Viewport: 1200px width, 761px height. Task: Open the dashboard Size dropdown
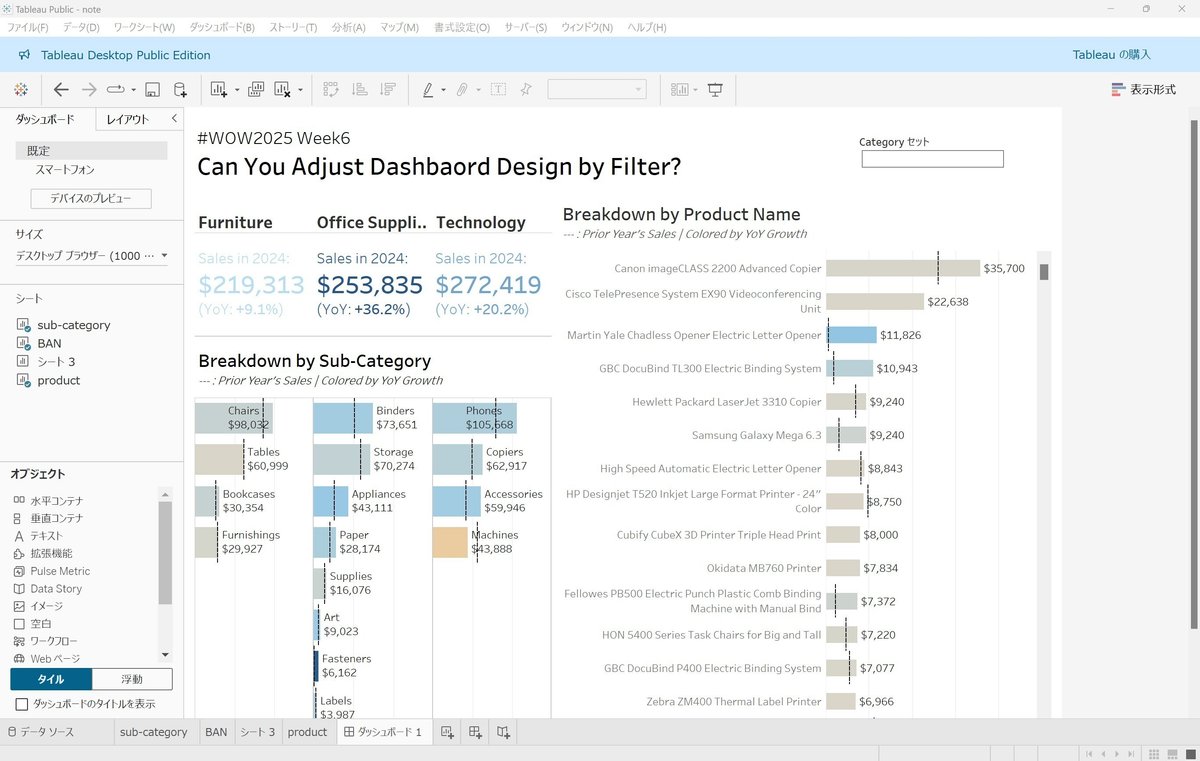click(92, 256)
